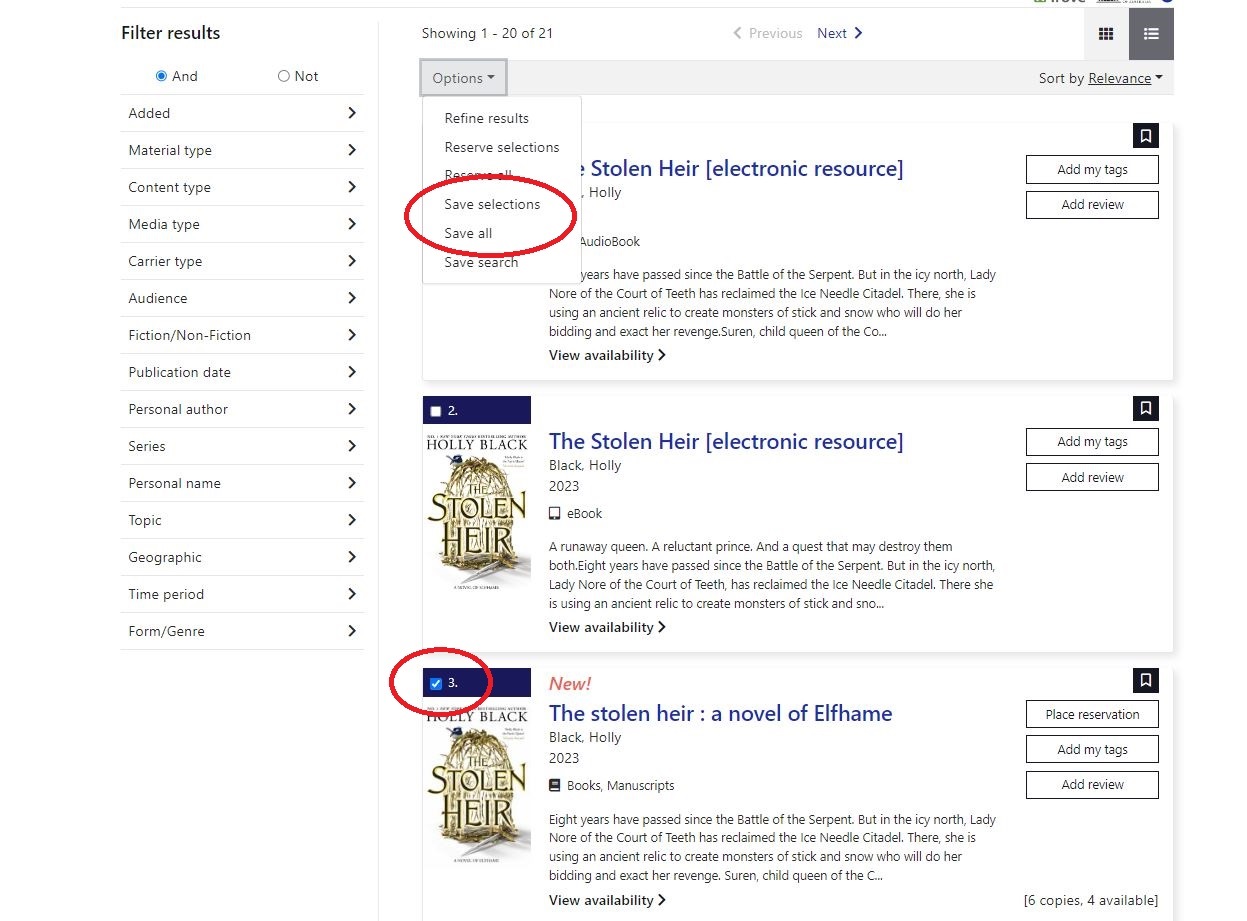Add review to the eBook result
This screenshot has width=1247, height=921.
point(1092,478)
